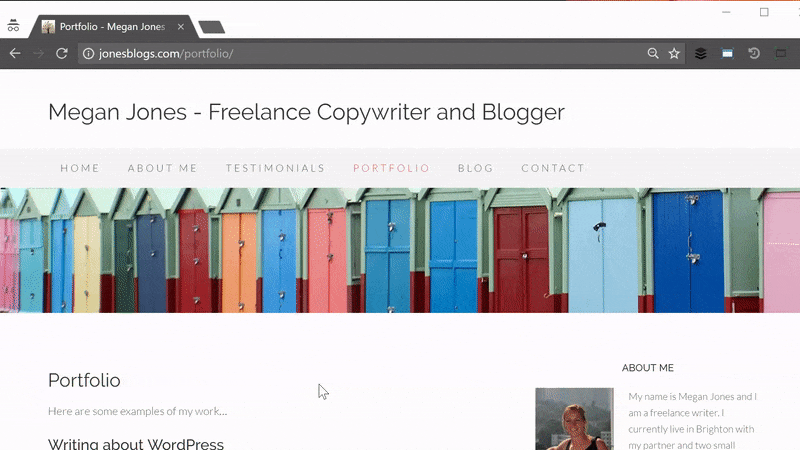The height and width of the screenshot is (450, 800).
Task: Navigate to the BLOG page
Action: point(476,168)
